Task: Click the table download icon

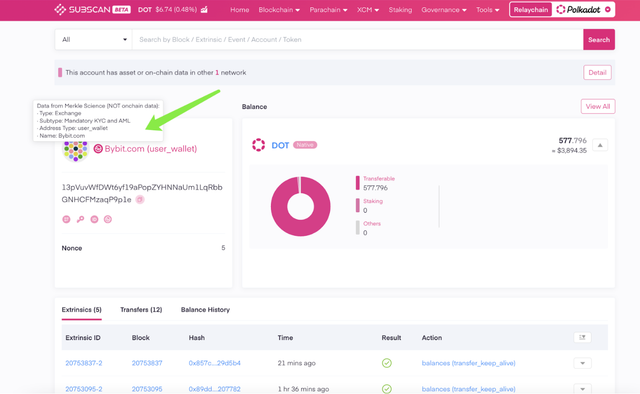Action: pos(582,338)
